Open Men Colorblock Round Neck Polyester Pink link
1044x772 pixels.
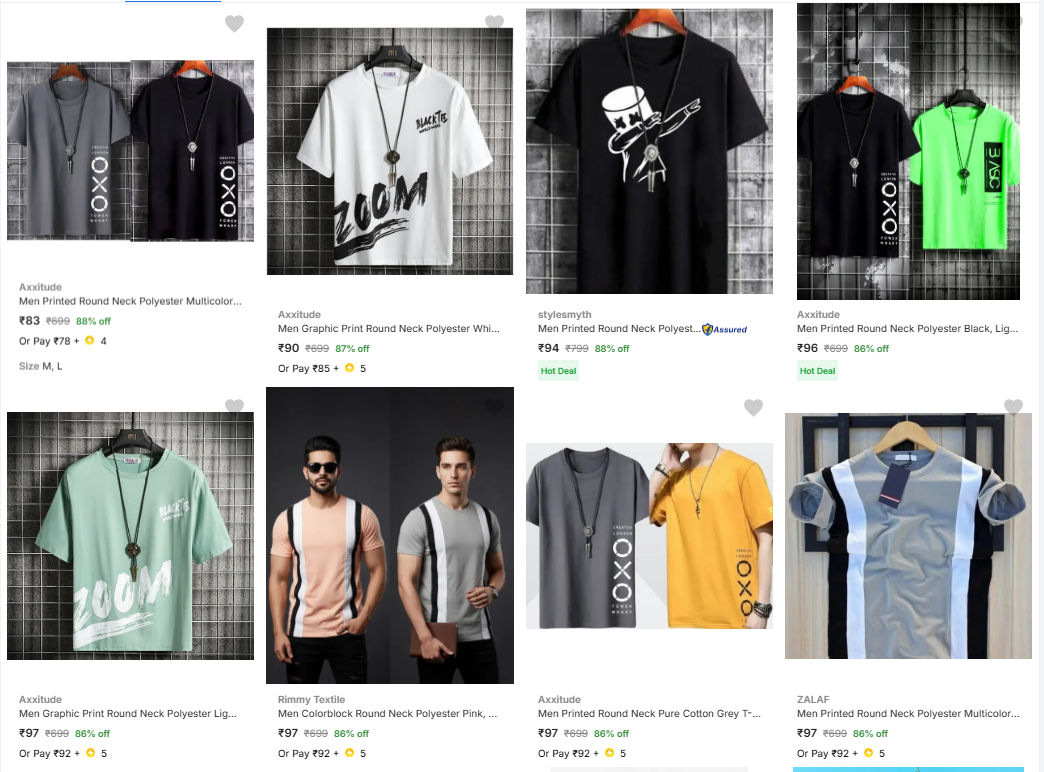tap(388, 714)
